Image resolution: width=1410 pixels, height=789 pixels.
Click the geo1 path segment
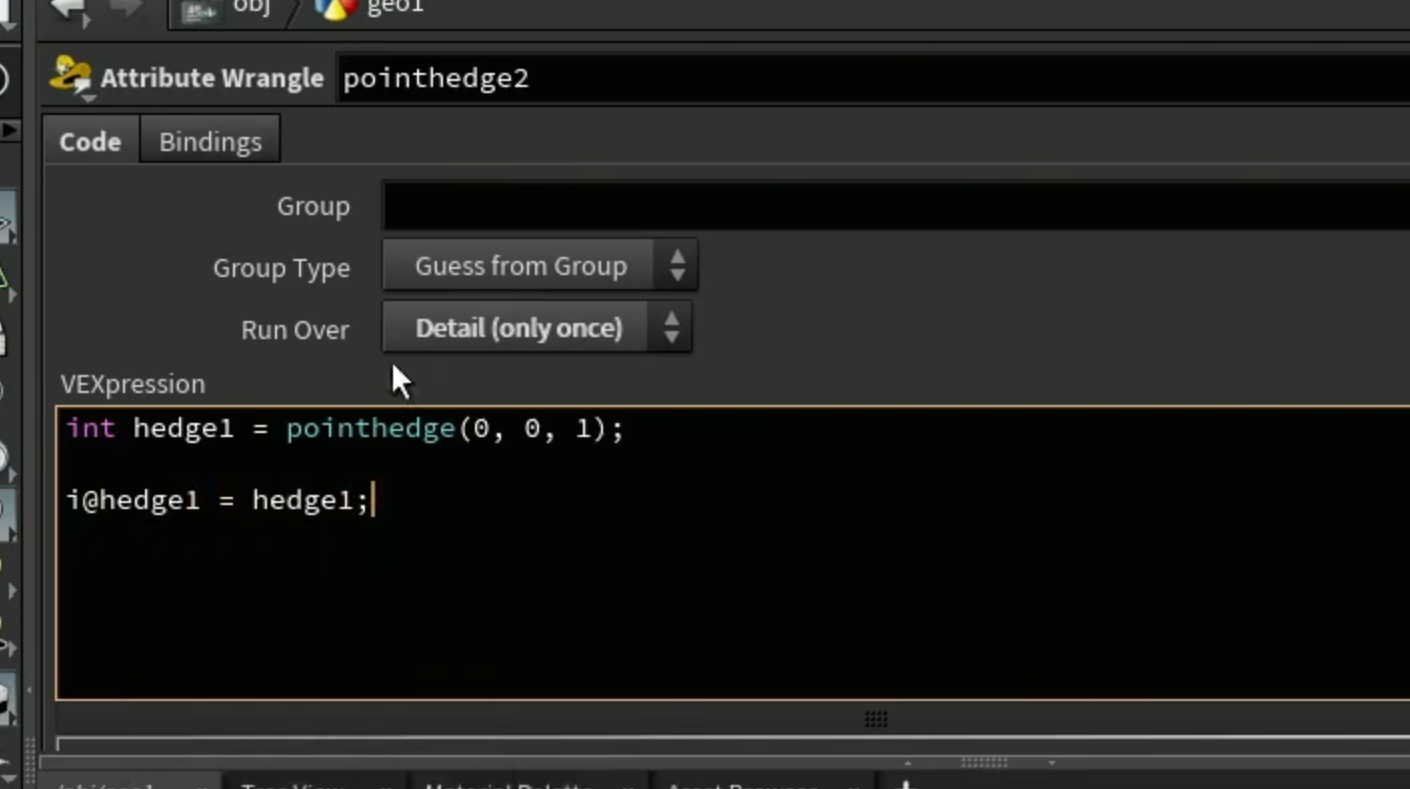(395, 8)
